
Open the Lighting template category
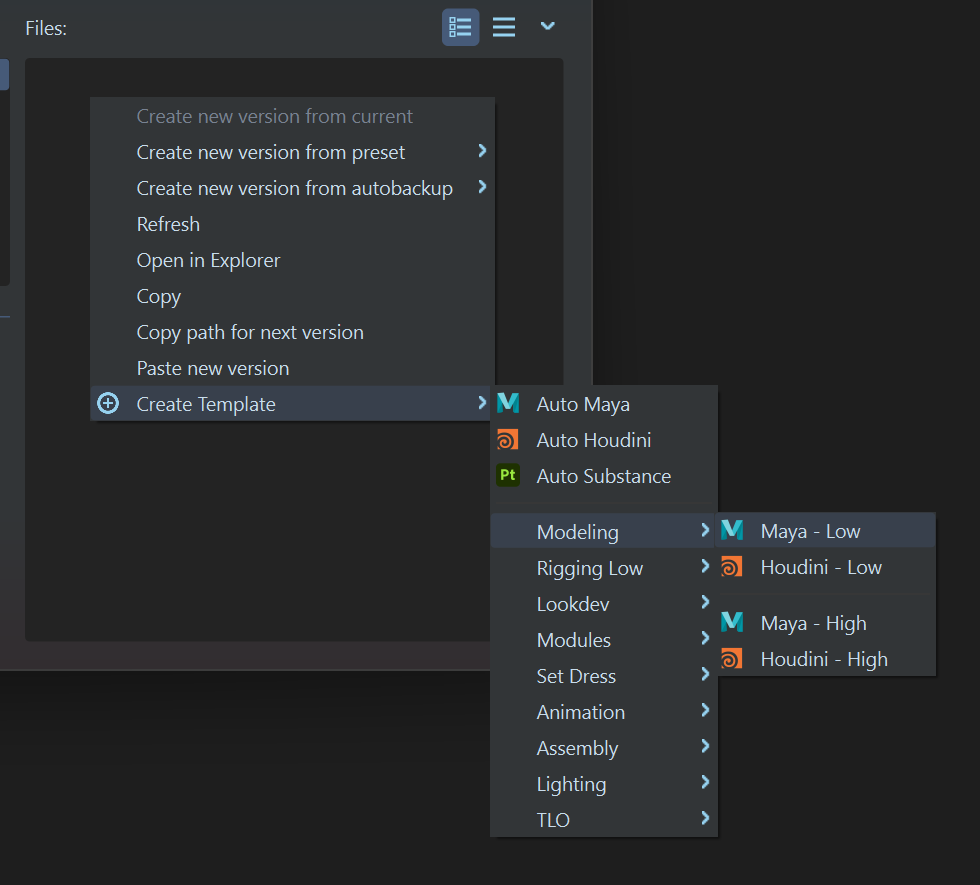click(604, 784)
